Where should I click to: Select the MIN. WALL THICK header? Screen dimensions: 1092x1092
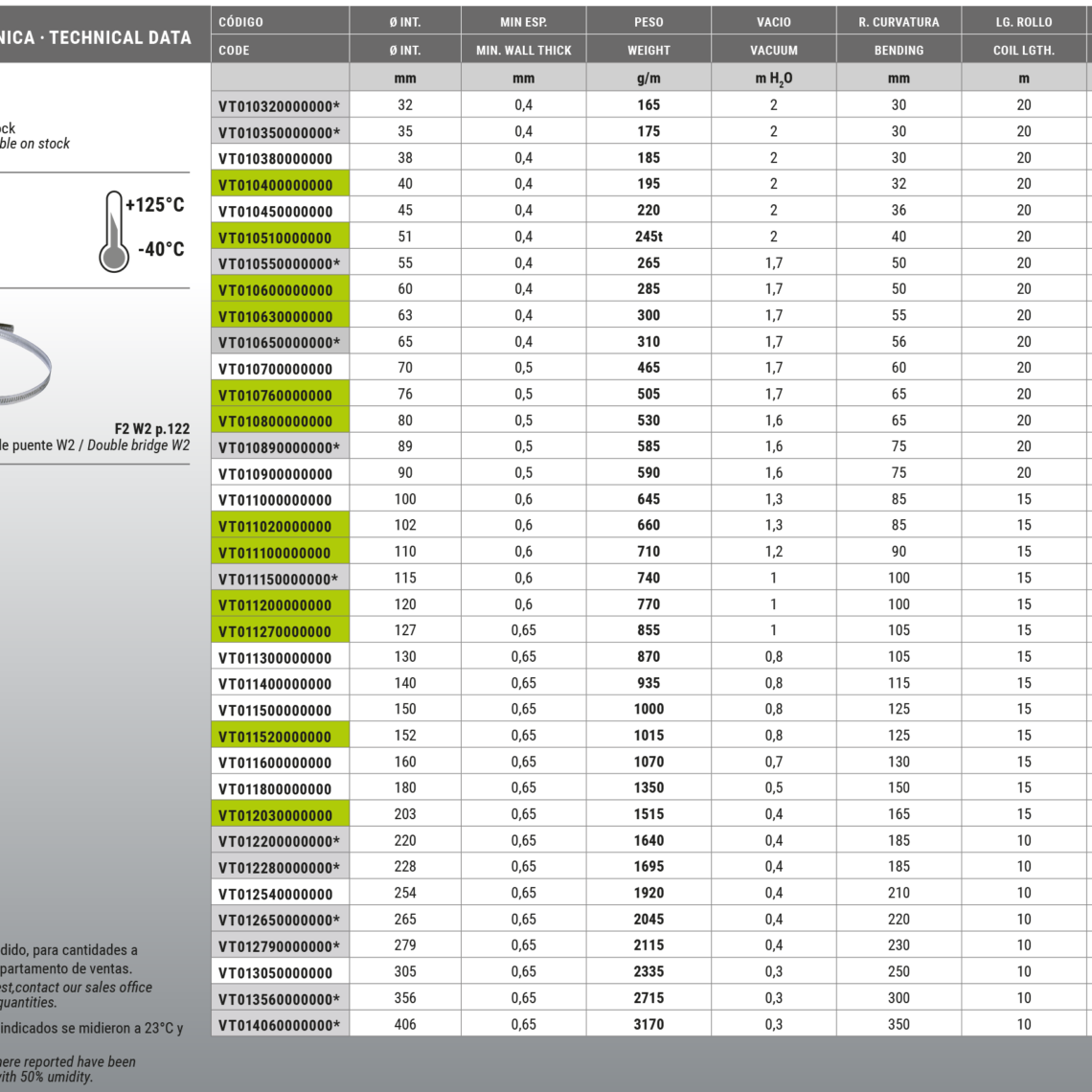pos(523,50)
